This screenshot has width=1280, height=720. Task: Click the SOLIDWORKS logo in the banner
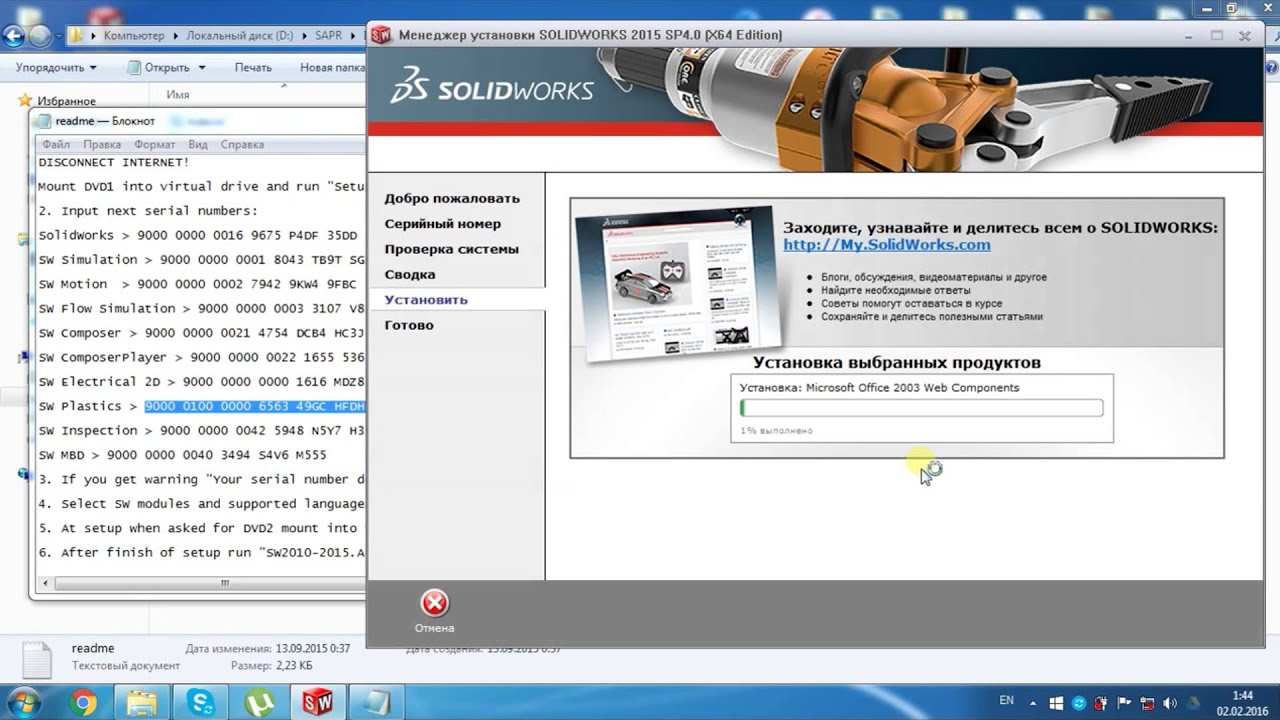click(x=492, y=87)
